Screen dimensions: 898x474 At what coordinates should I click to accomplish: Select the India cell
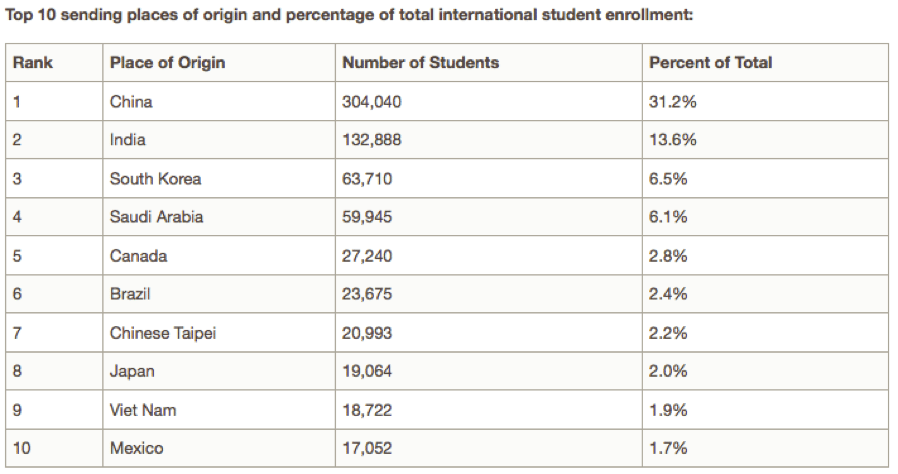[127, 140]
